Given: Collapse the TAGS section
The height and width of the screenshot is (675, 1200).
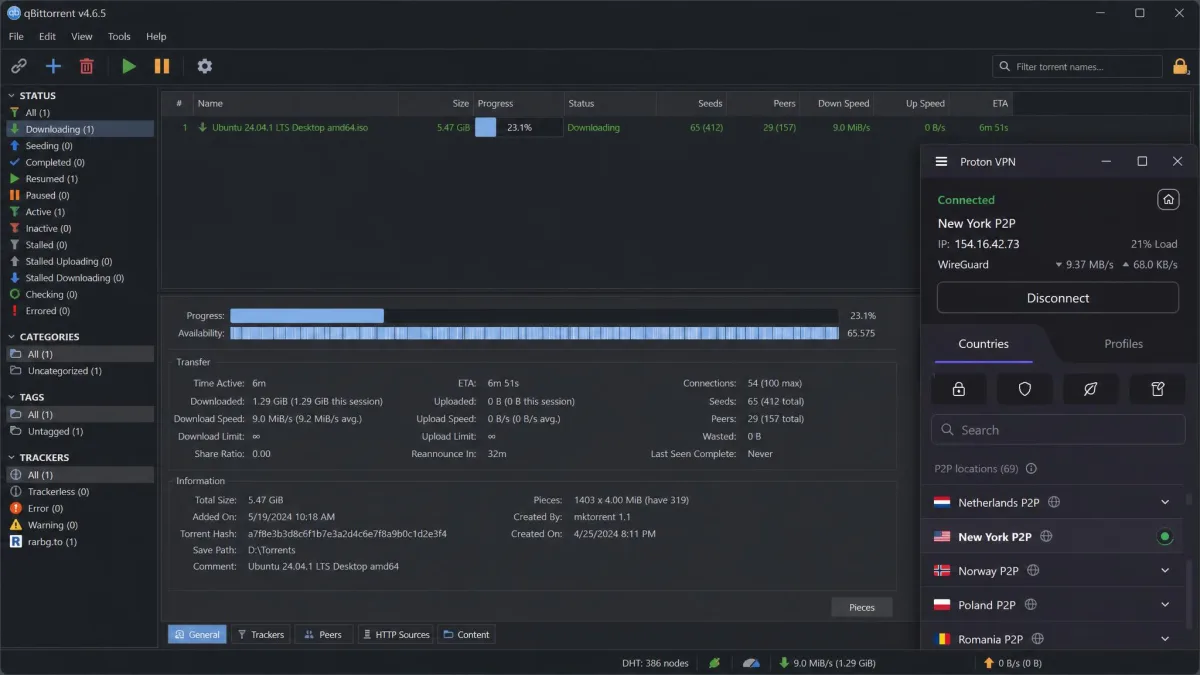Looking at the screenshot, I should point(12,397).
